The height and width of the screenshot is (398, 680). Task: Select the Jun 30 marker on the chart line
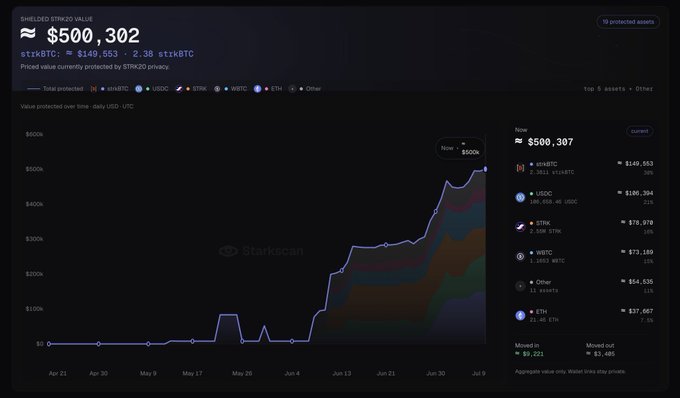pos(436,212)
